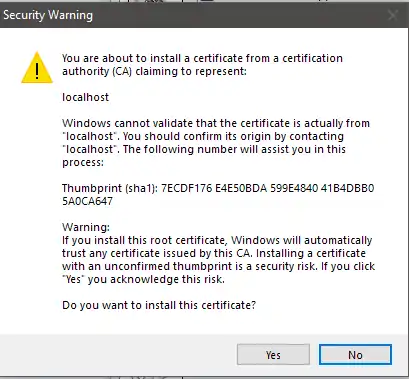Decline the certificate by choosing No
This screenshot has width=409, height=379.
355,355
